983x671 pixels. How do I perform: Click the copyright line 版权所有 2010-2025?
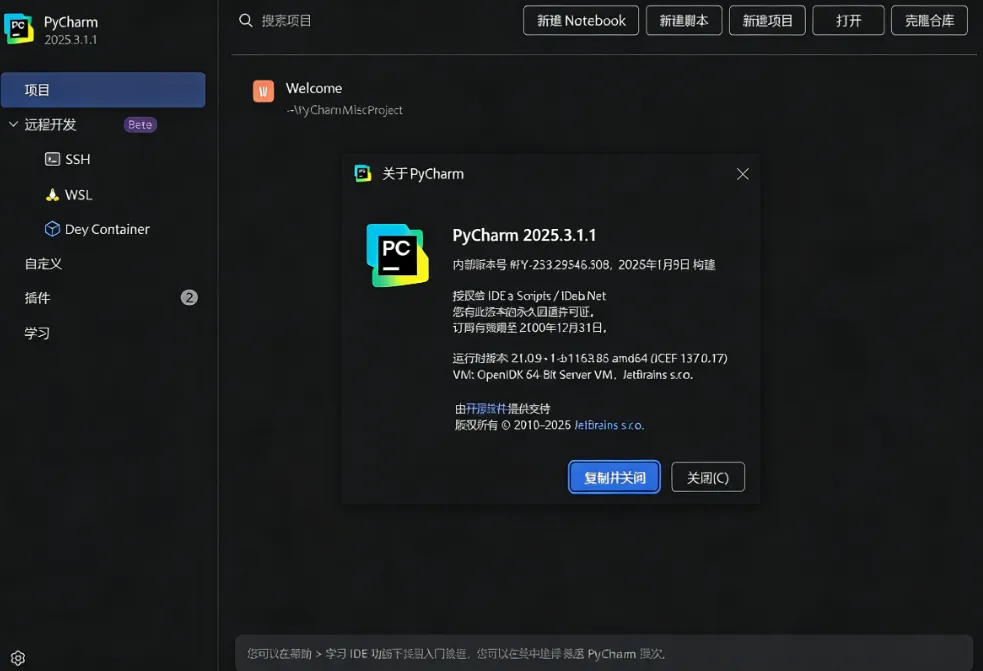pyautogui.click(x=549, y=425)
